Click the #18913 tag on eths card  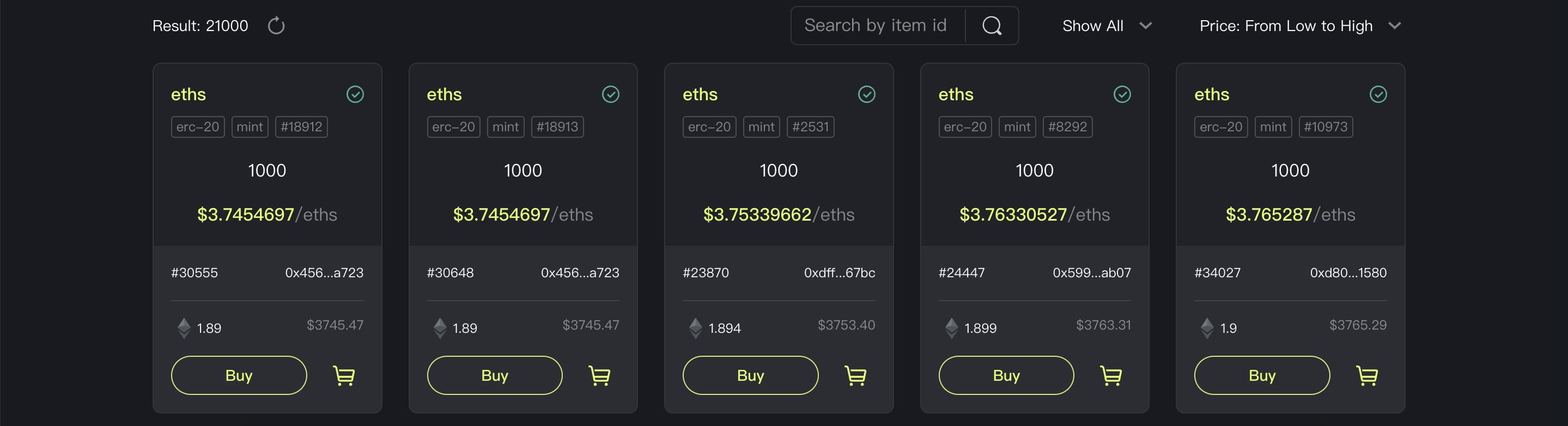tap(557, 126)
